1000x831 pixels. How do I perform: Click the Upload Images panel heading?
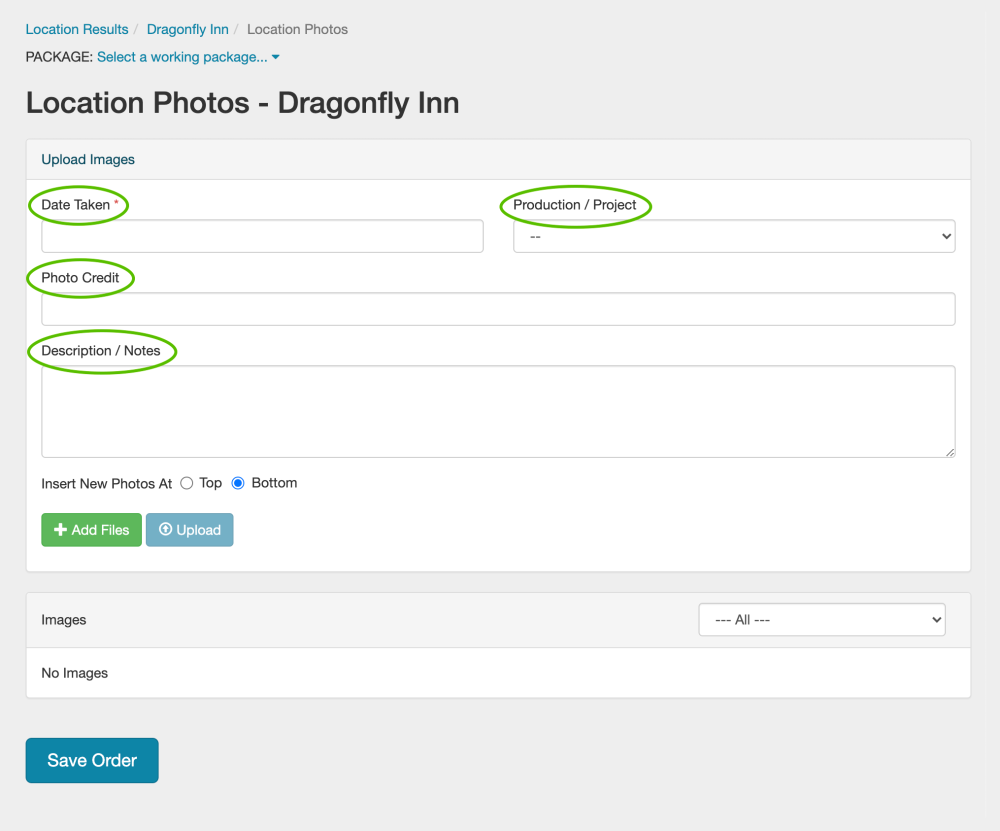(x=88, y=159)
